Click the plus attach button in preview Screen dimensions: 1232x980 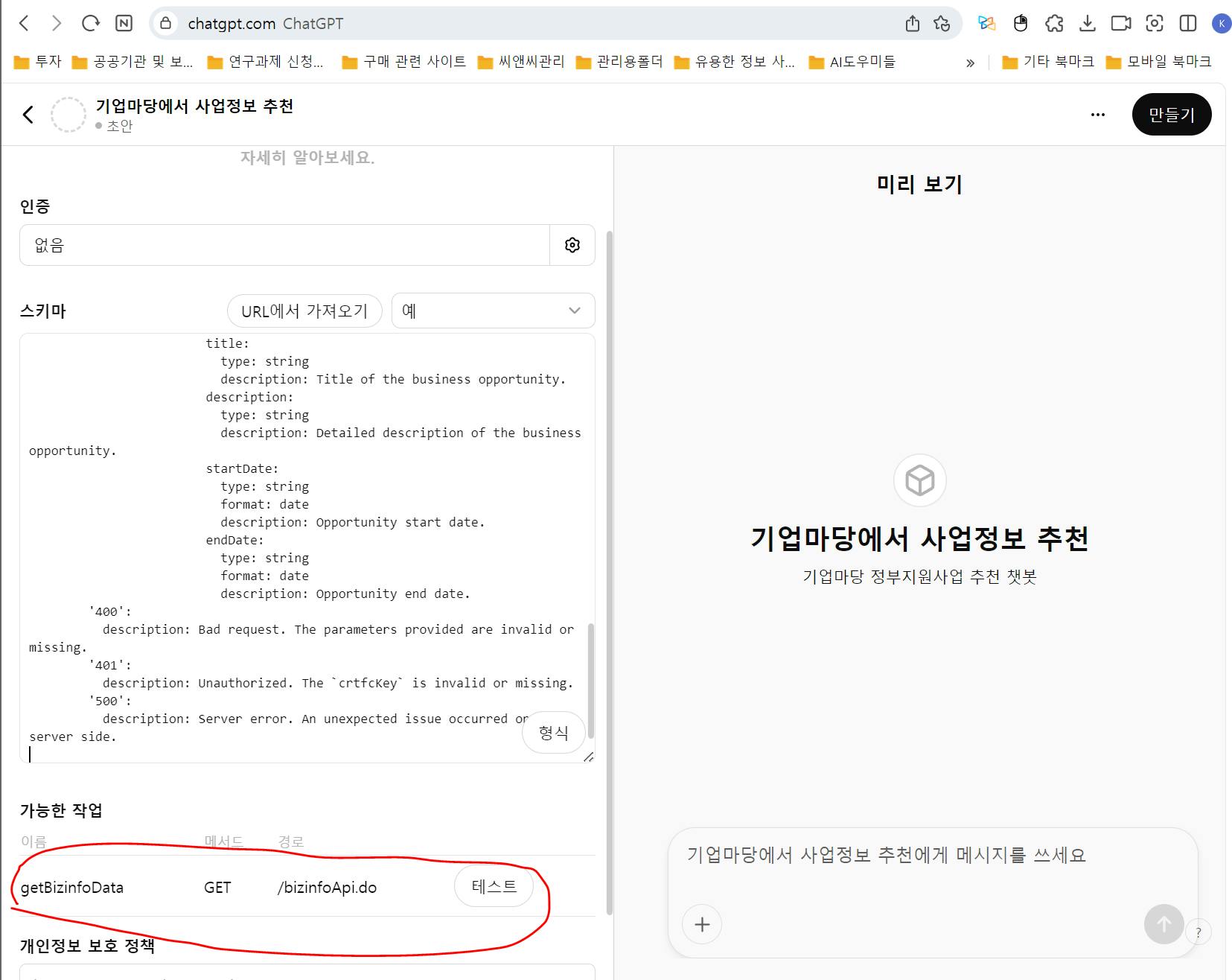702,924
